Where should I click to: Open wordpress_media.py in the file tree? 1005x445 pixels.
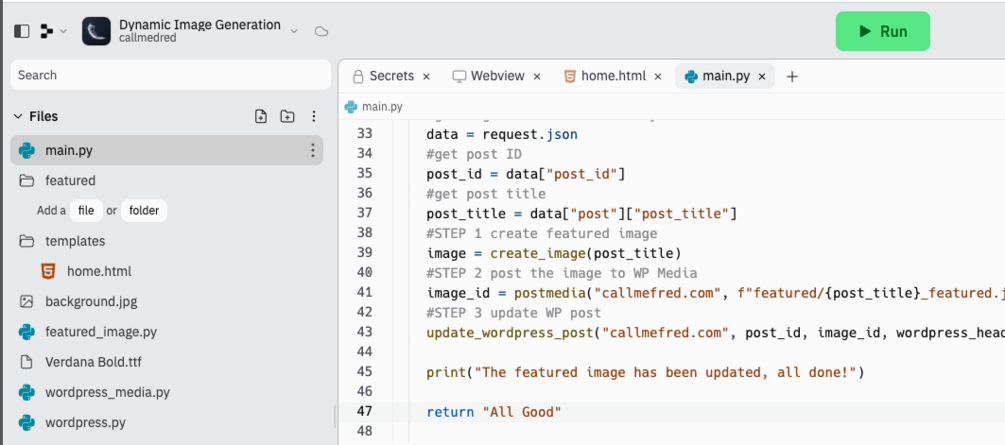click(107, 393)
